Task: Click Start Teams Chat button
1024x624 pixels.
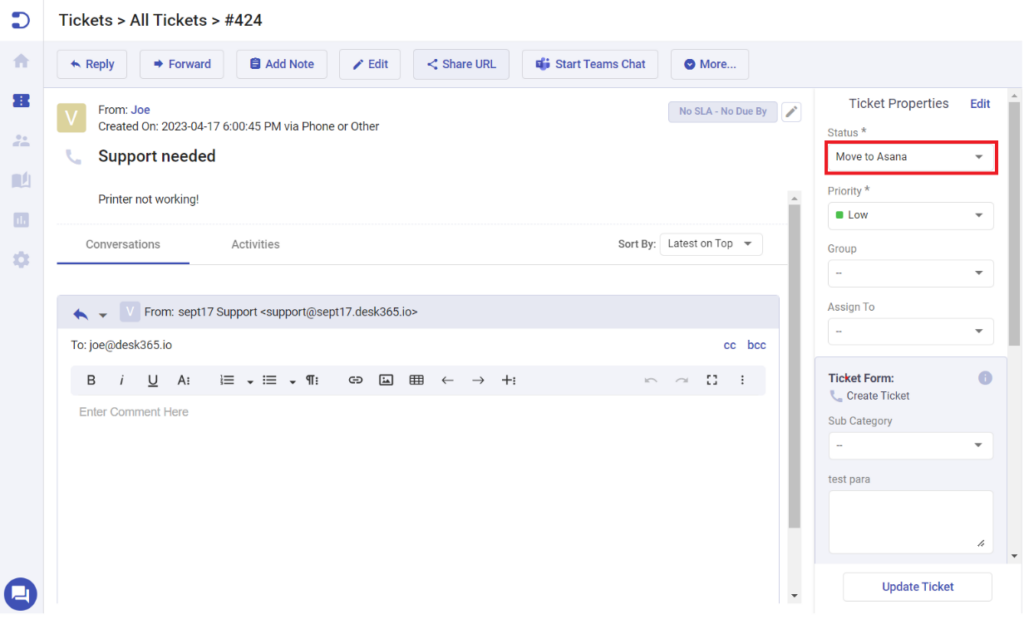Action: [x=590, y=64]
